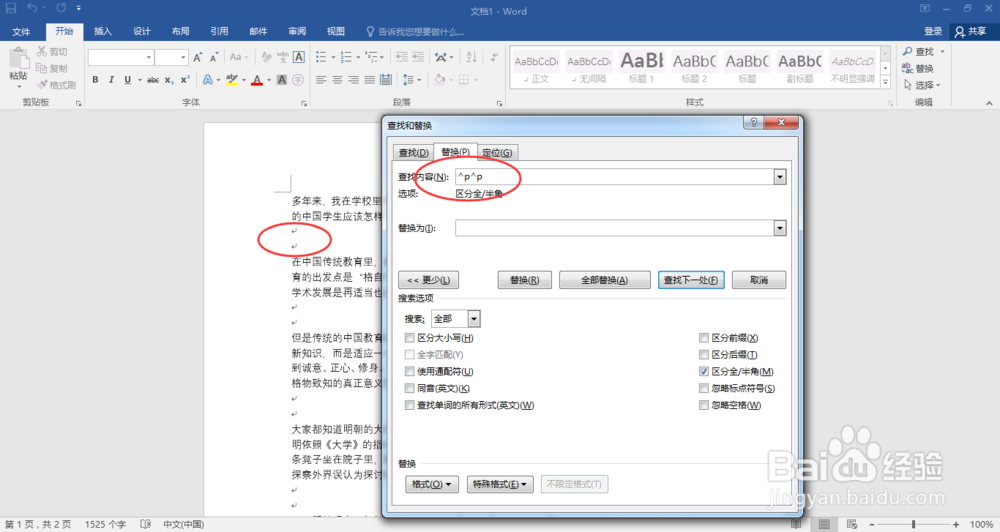
Task: Open the dialog Help question-mark button
Action: tap(753, 122)
